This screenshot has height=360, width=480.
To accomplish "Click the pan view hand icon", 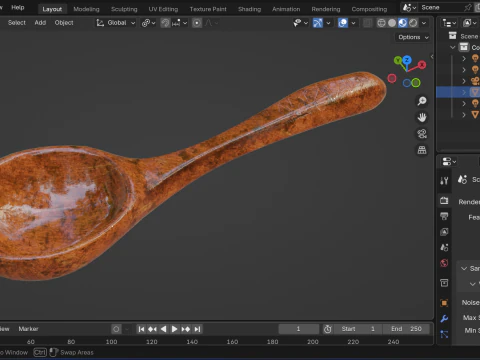I will [x=422, y=117].
